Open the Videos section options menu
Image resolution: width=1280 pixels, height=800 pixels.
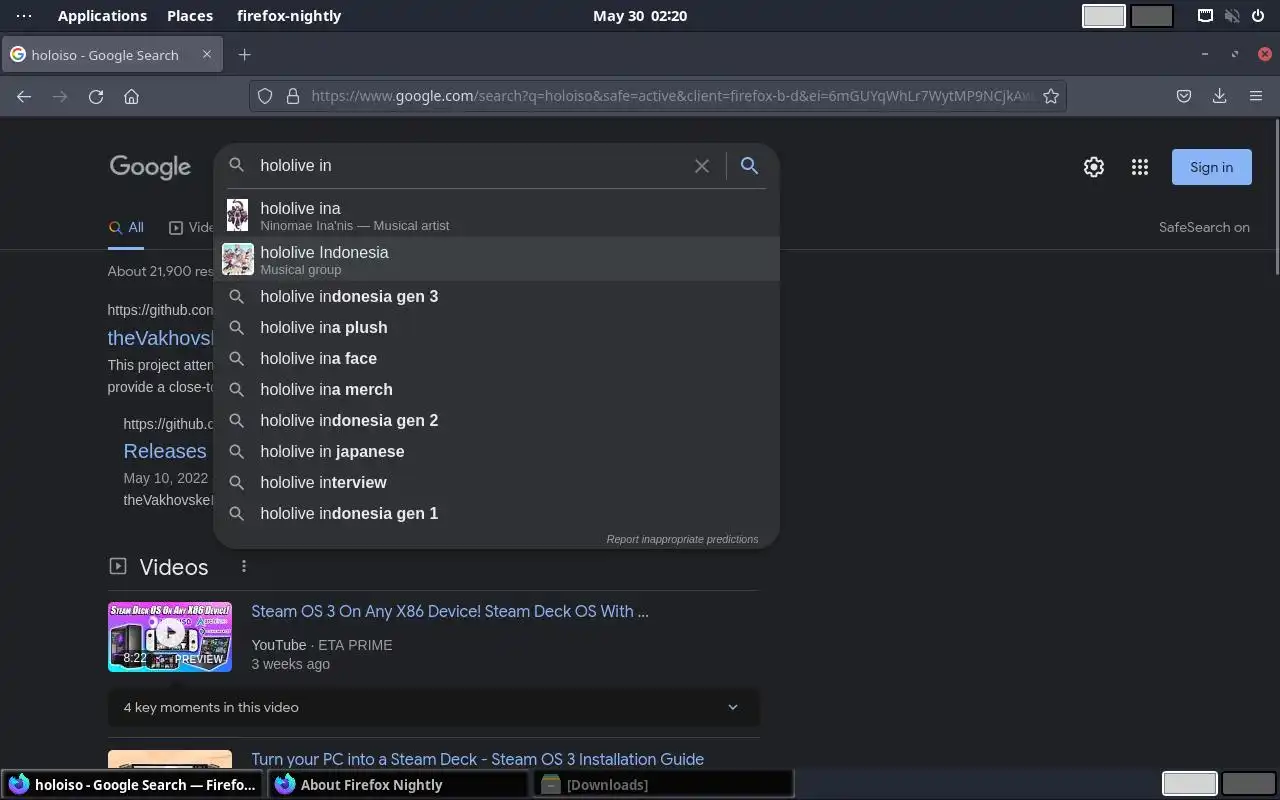(243, 567)
